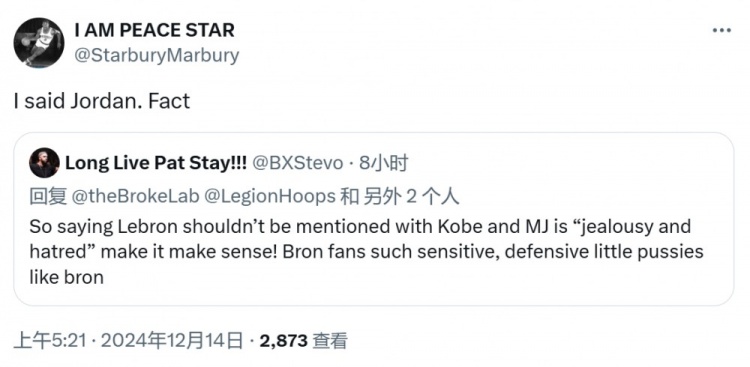This screenshot has height=367, width=750.
Task: Visit the @StarburyMarbury handle
Action: (157, 56)
